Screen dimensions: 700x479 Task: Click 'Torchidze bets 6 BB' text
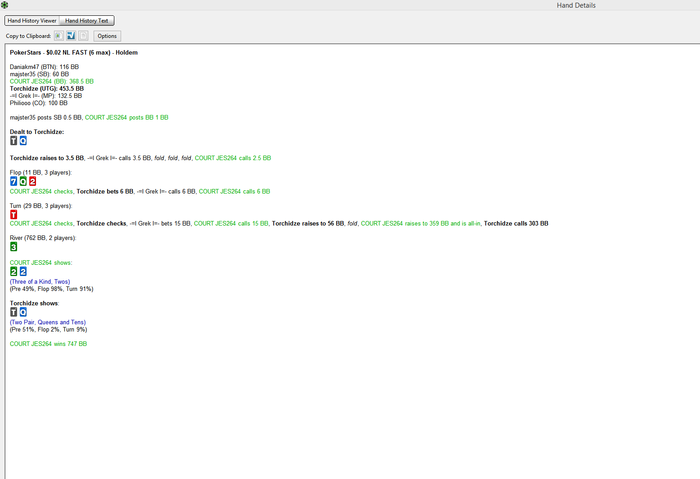coord(105,192)
